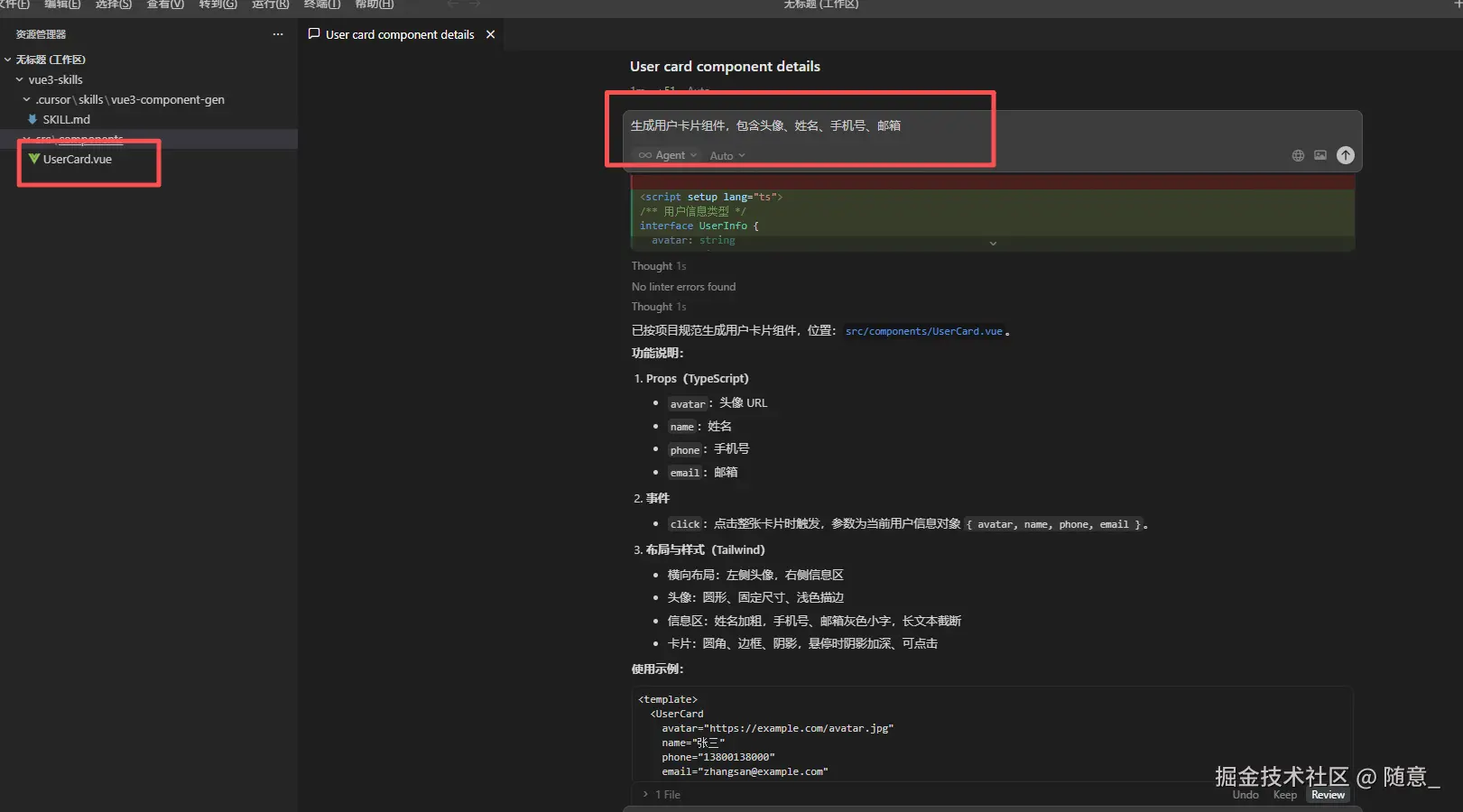Click the Review button

tap(1328, 795)
